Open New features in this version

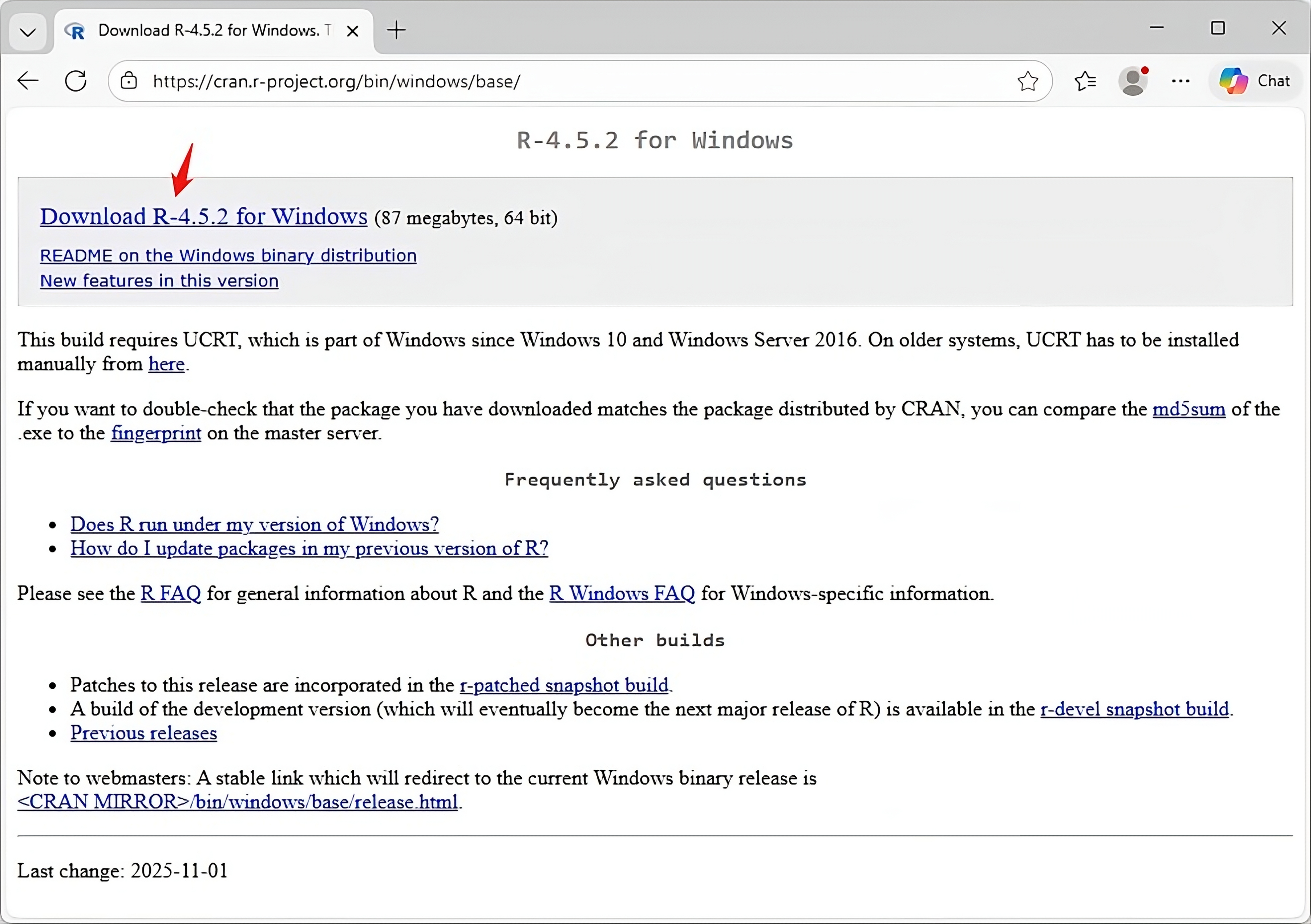(159, 281)
